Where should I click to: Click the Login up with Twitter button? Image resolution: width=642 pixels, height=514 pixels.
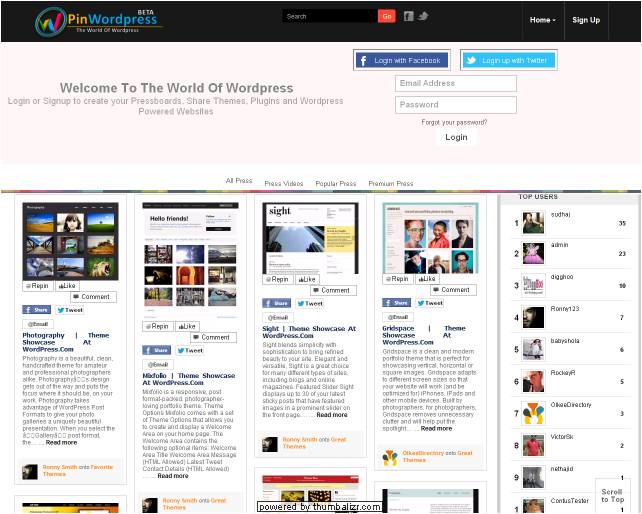coord(507,60)
